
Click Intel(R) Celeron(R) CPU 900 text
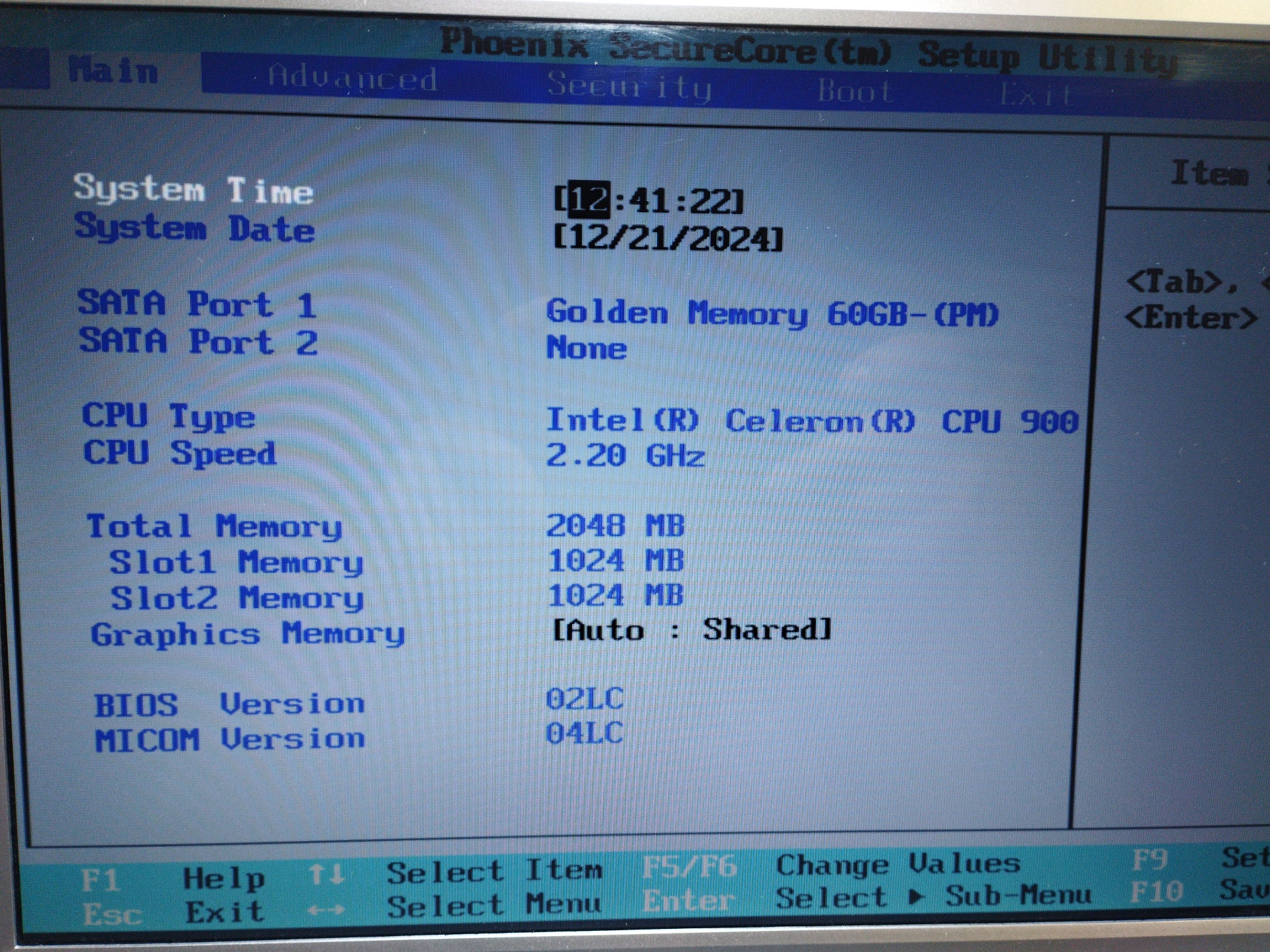pos(813,421)
